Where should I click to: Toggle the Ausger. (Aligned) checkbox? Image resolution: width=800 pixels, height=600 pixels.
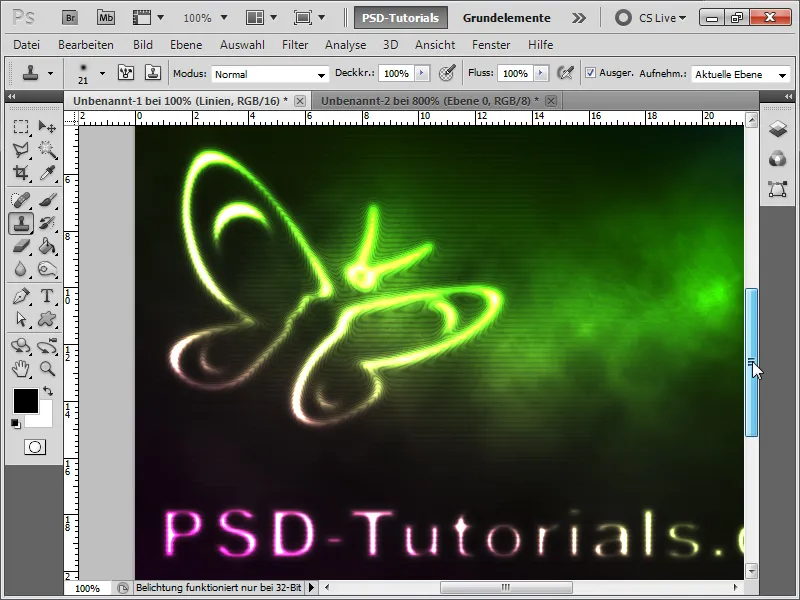click(590, 73)
